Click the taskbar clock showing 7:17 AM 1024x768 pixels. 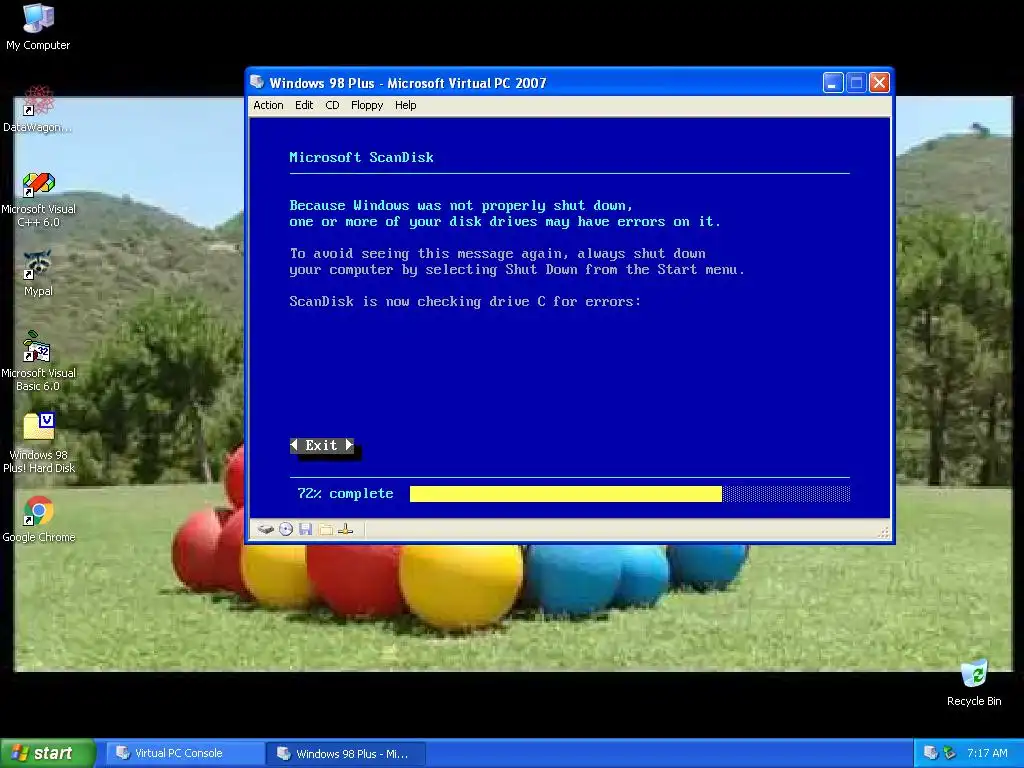click(987, 753)
